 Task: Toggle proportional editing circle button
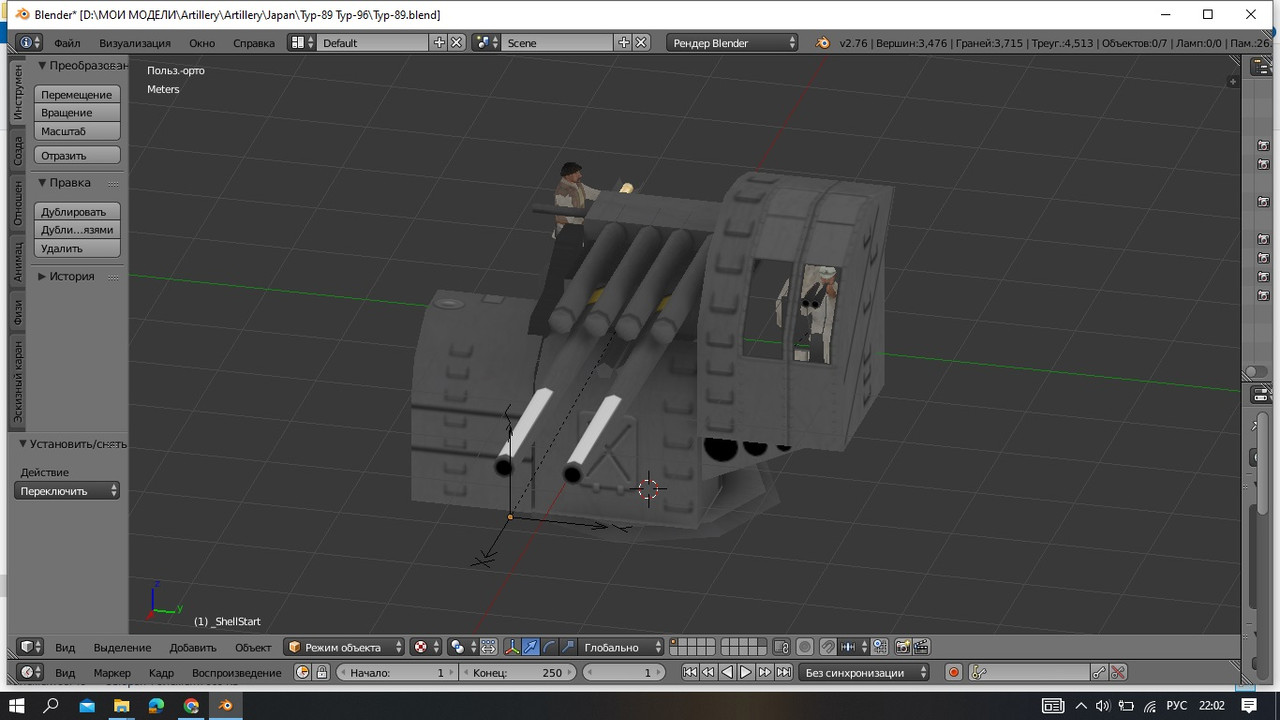tap(805, 647)
